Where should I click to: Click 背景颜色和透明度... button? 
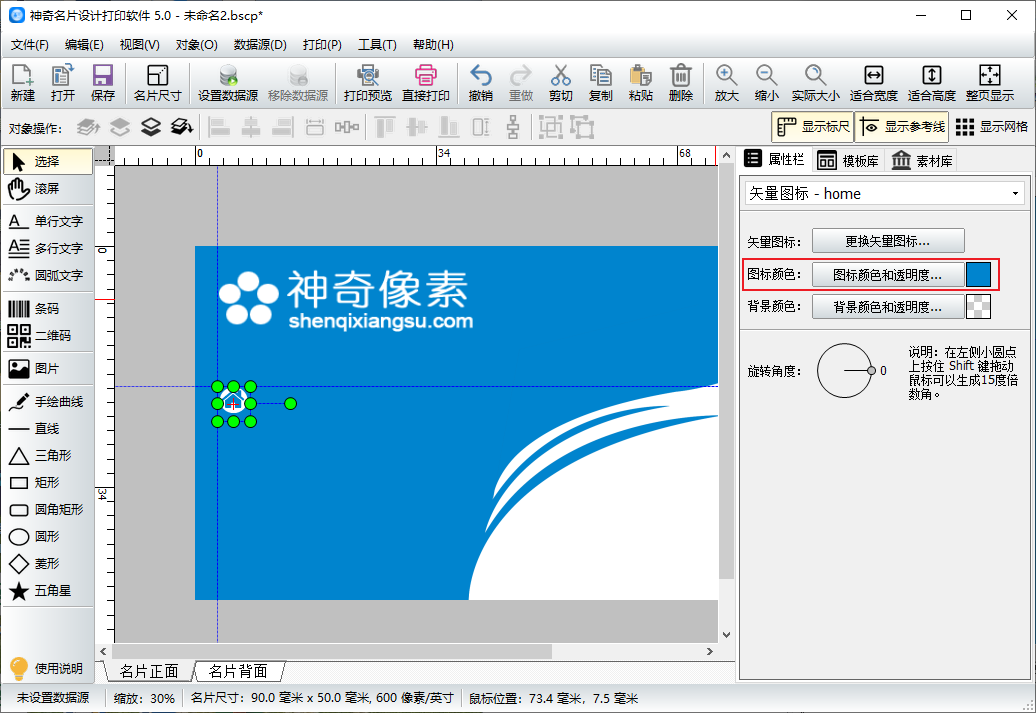pyautogui.click(x=888, y=307)
